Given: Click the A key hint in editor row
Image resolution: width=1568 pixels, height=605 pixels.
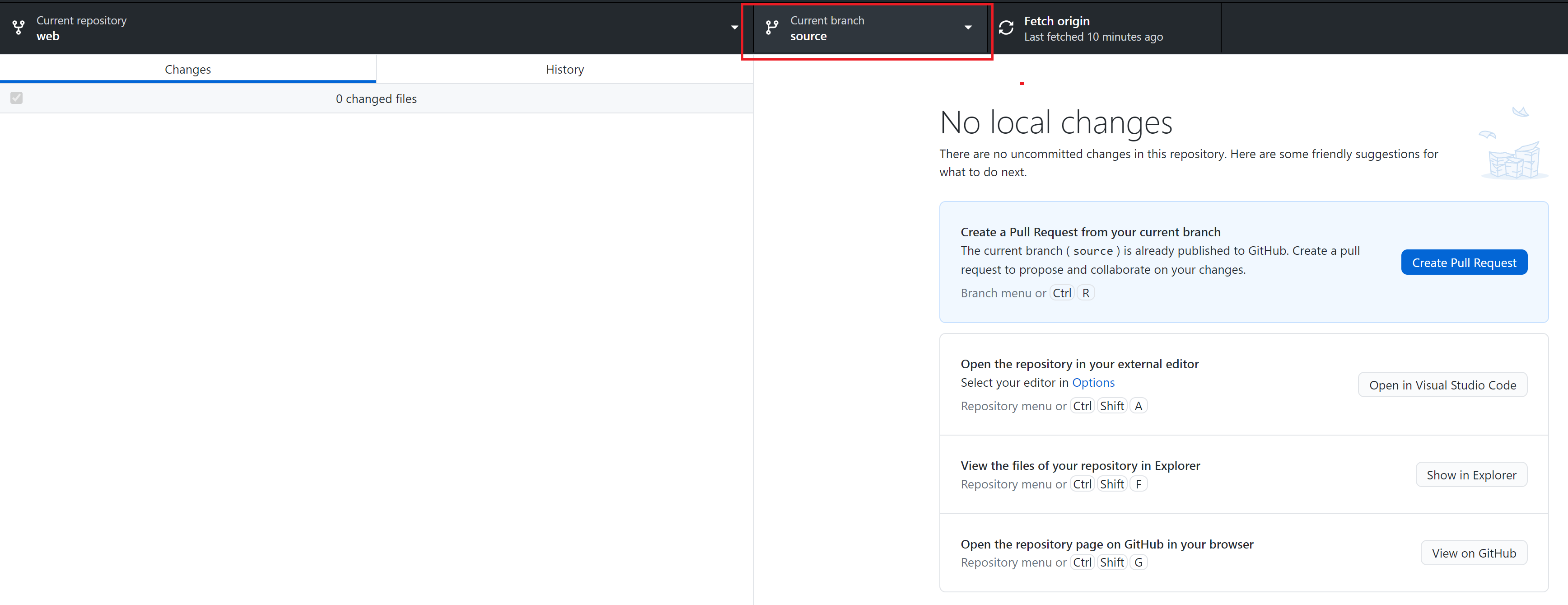Looking at the screenshot, I should (x=1138, y=406).
